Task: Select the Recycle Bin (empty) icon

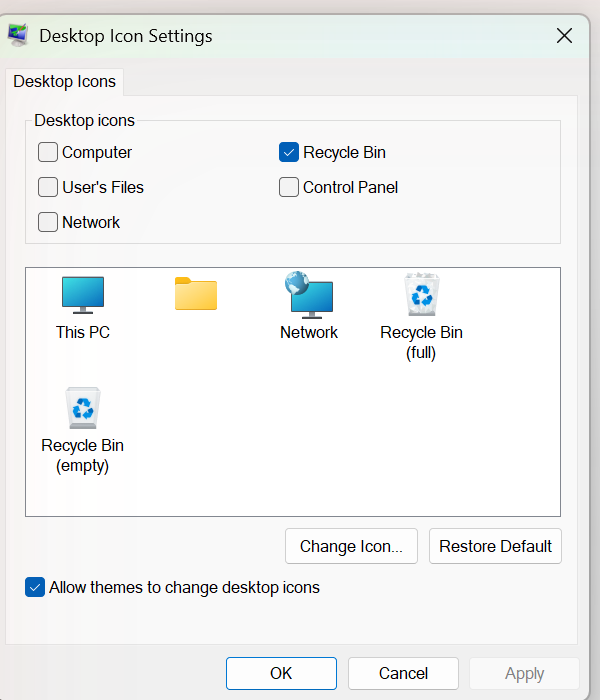Action: point(83,408)
